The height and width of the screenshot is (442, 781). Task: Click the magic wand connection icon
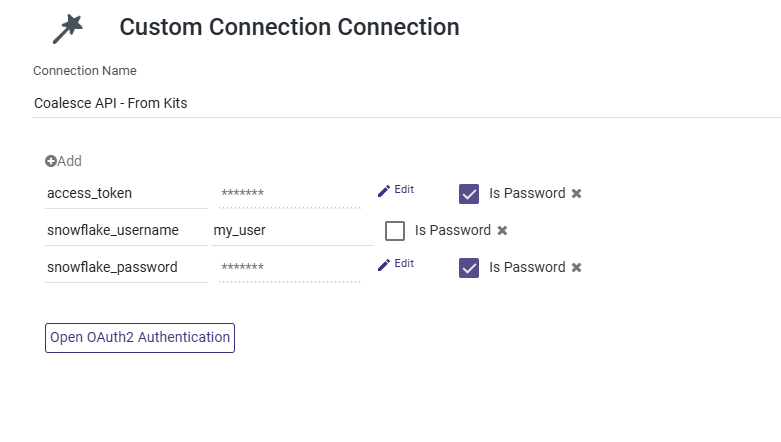(67, 29)
